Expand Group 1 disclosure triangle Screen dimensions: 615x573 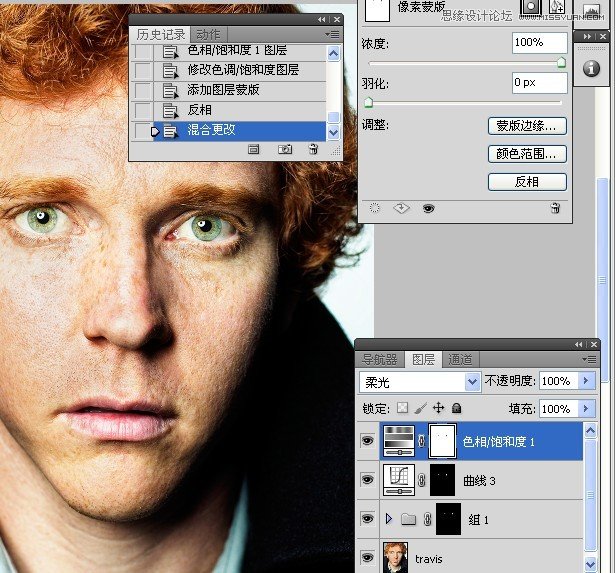(389, 519)
